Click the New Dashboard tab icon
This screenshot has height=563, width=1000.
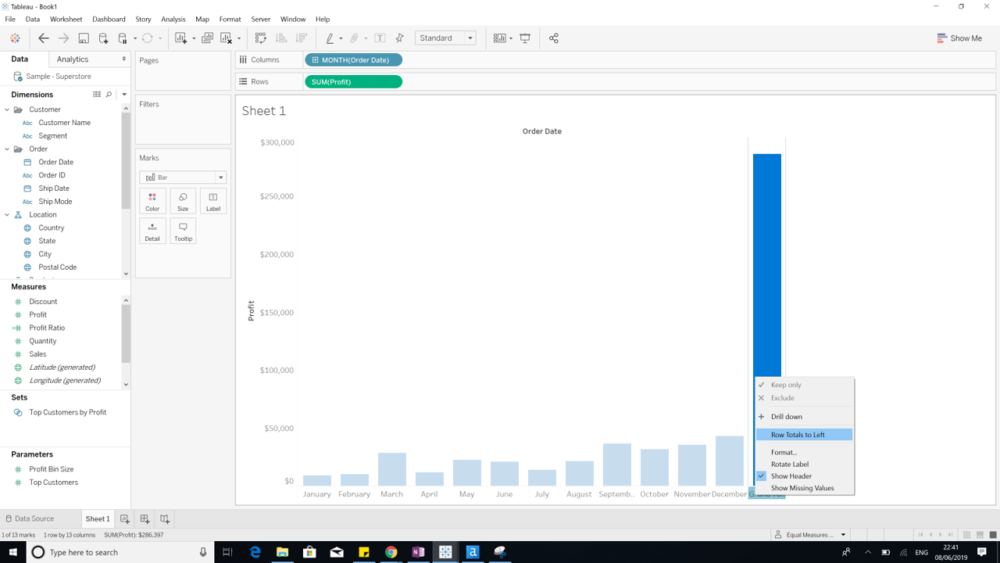click(x=145, y=519)
